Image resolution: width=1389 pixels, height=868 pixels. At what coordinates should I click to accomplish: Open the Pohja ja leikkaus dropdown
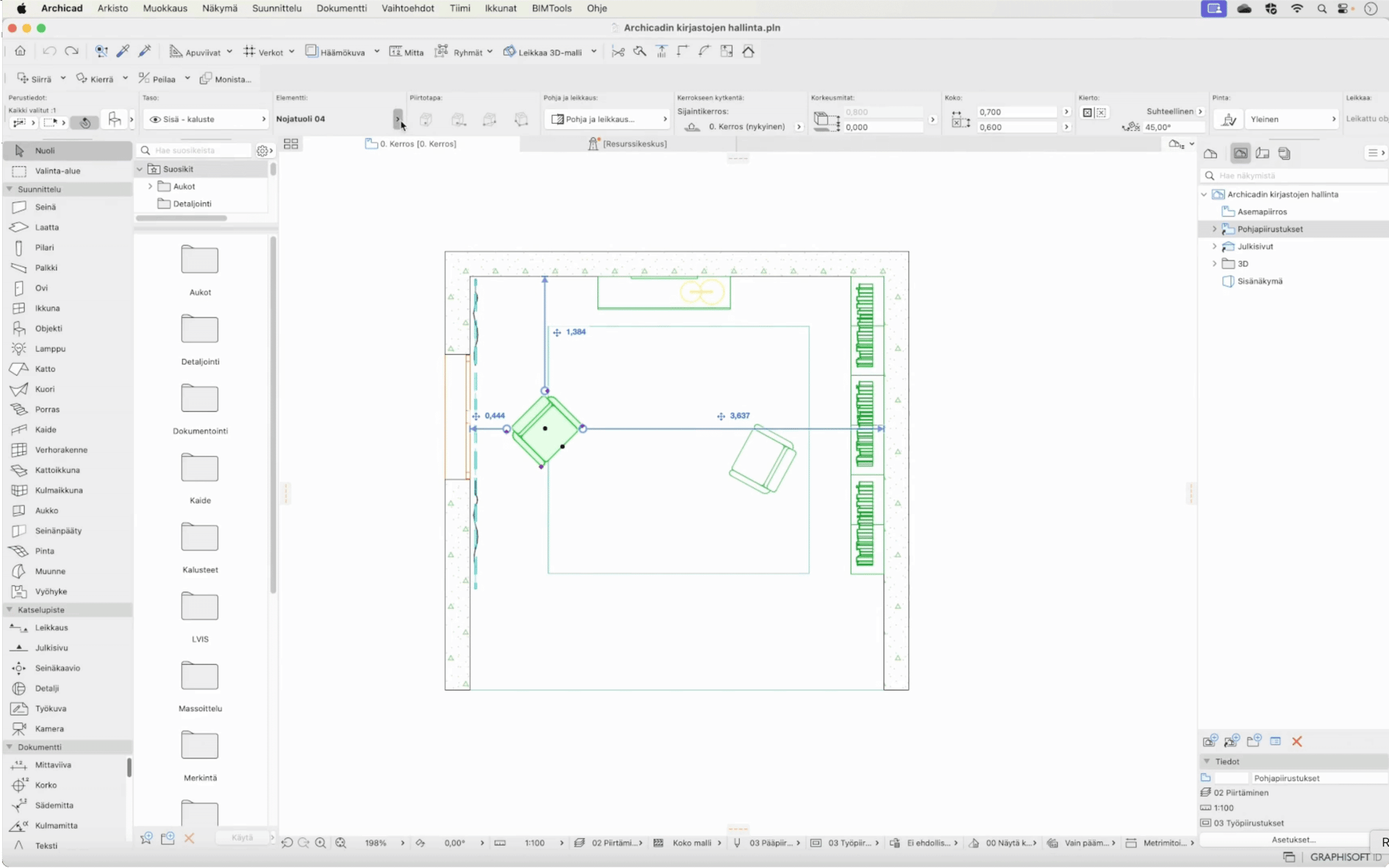point(606,119)
